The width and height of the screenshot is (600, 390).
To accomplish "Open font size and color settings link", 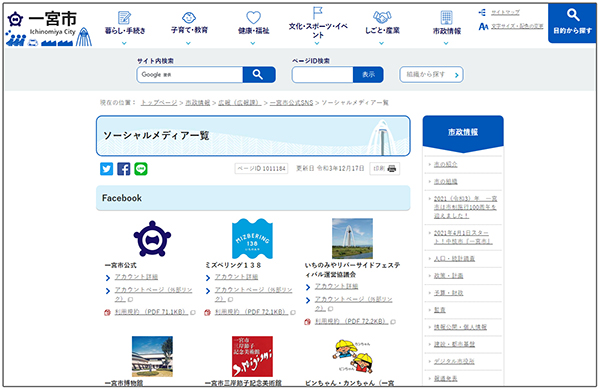I will coord(517,26).
